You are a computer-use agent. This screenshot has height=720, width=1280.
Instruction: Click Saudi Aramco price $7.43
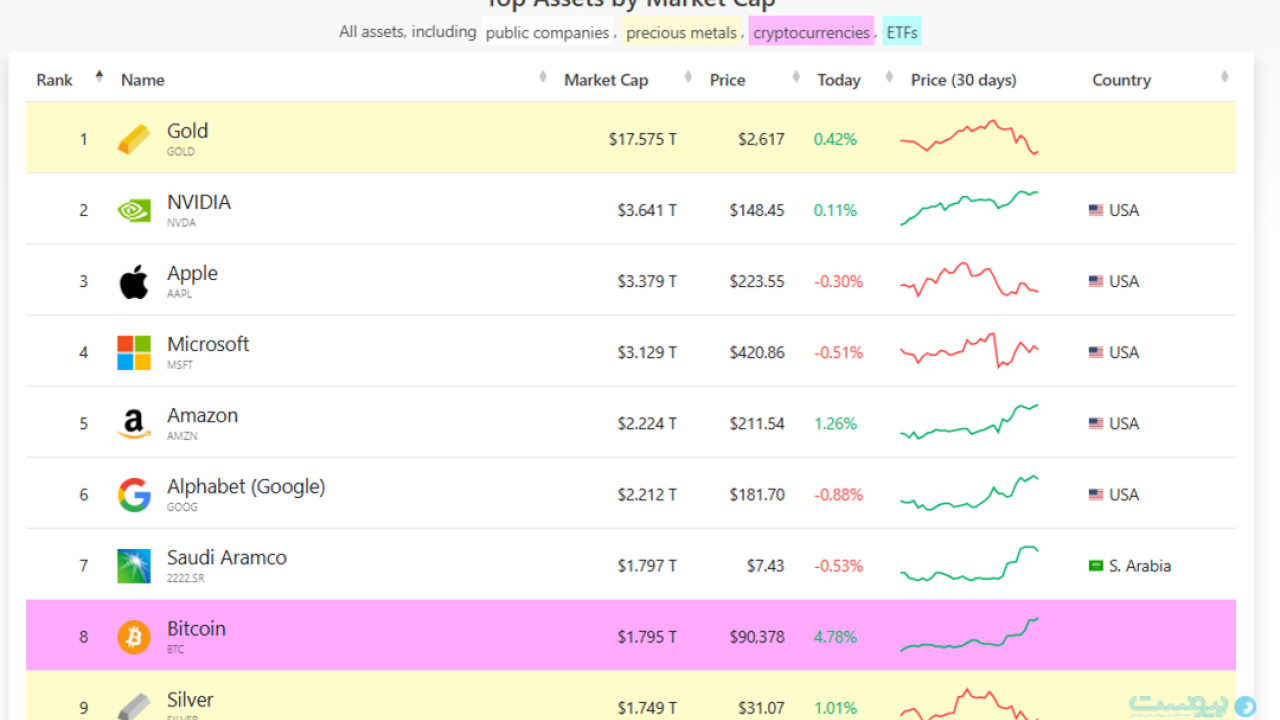click(766, 566)
